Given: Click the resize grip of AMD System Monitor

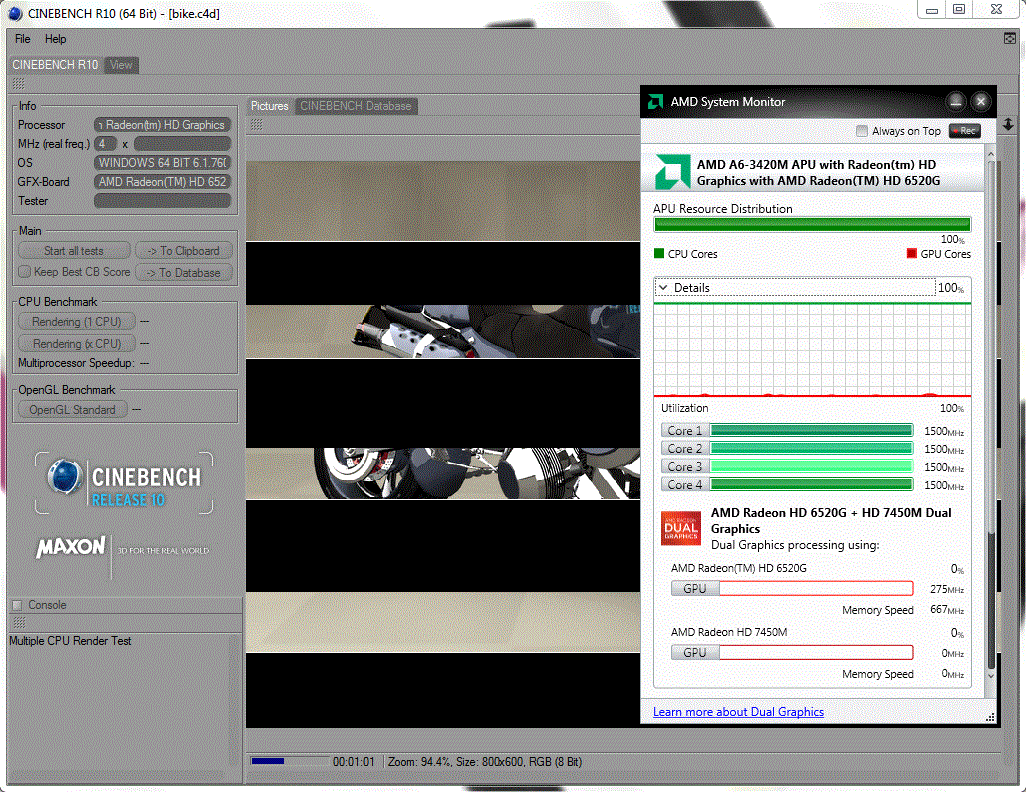Looking at the screenshot, I should (990, 717).
